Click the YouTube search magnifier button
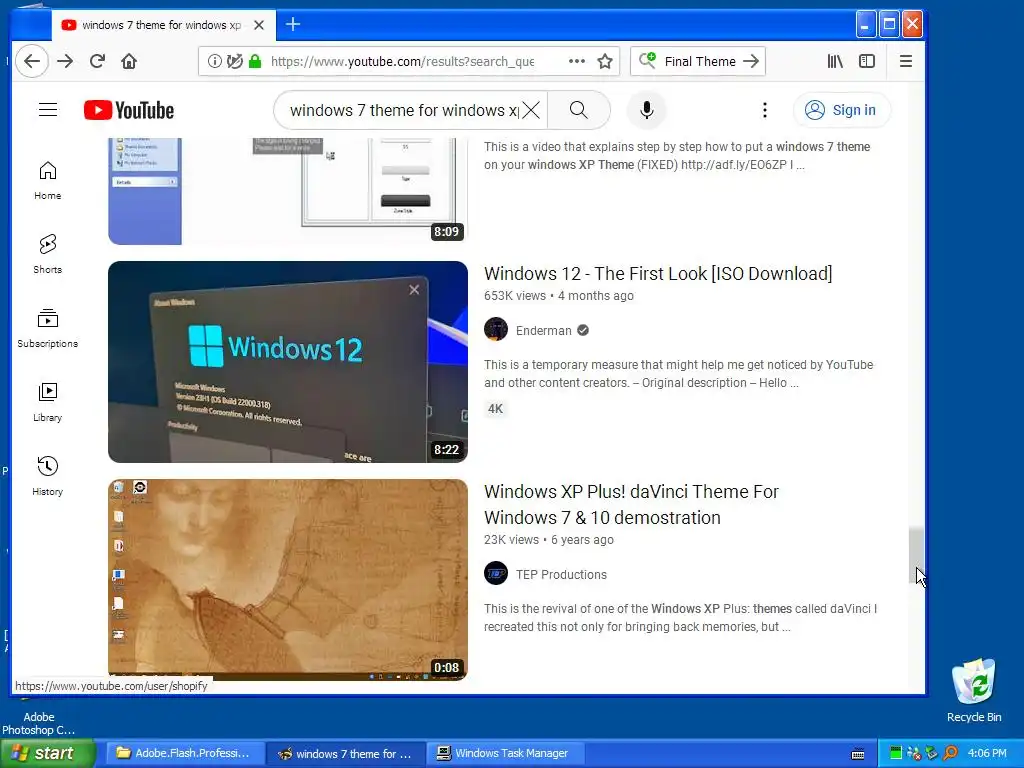The width and height of the screenshot is (1024, 768). point(579,110)
